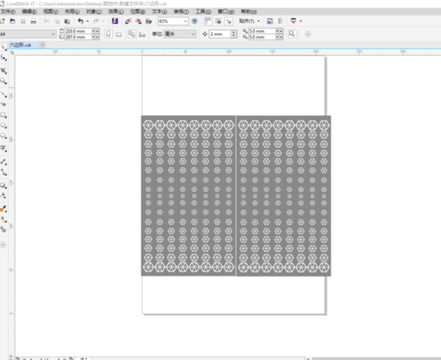Toggle the show rulers button
This screenshot has height=360, width=441.
208,21
